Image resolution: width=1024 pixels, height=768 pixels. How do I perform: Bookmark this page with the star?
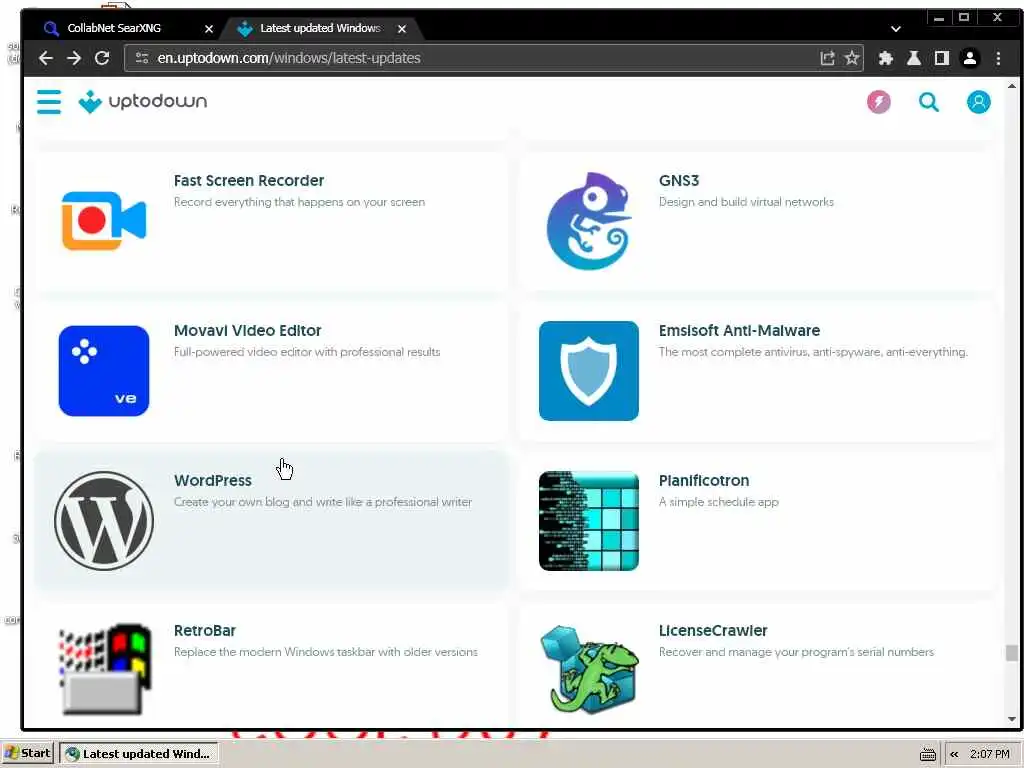pos(852,58)
